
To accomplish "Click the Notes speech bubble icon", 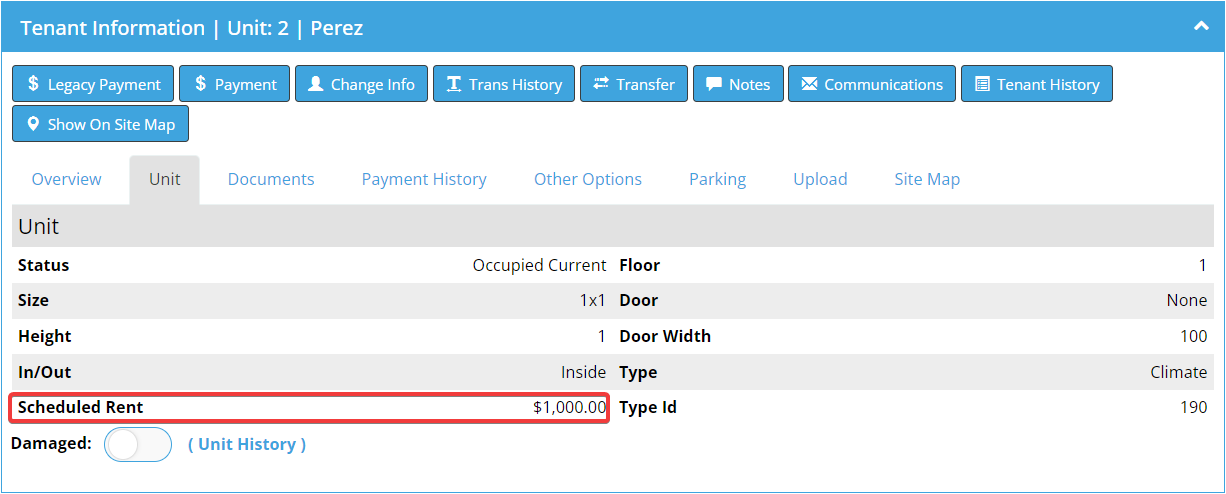I will pyautogui.click(x=714, y=84).
